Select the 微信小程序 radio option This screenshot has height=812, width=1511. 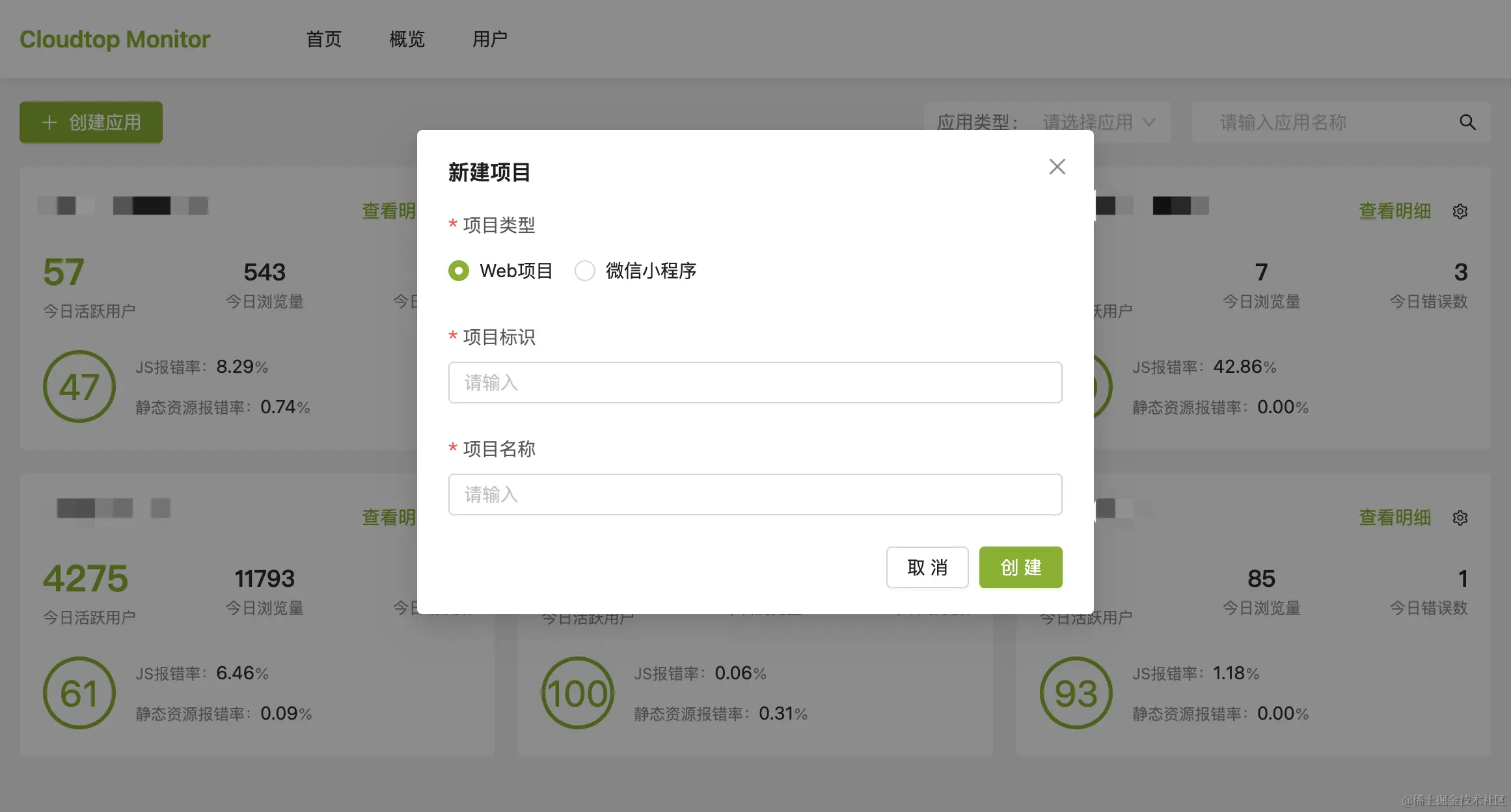pos(585,271)
